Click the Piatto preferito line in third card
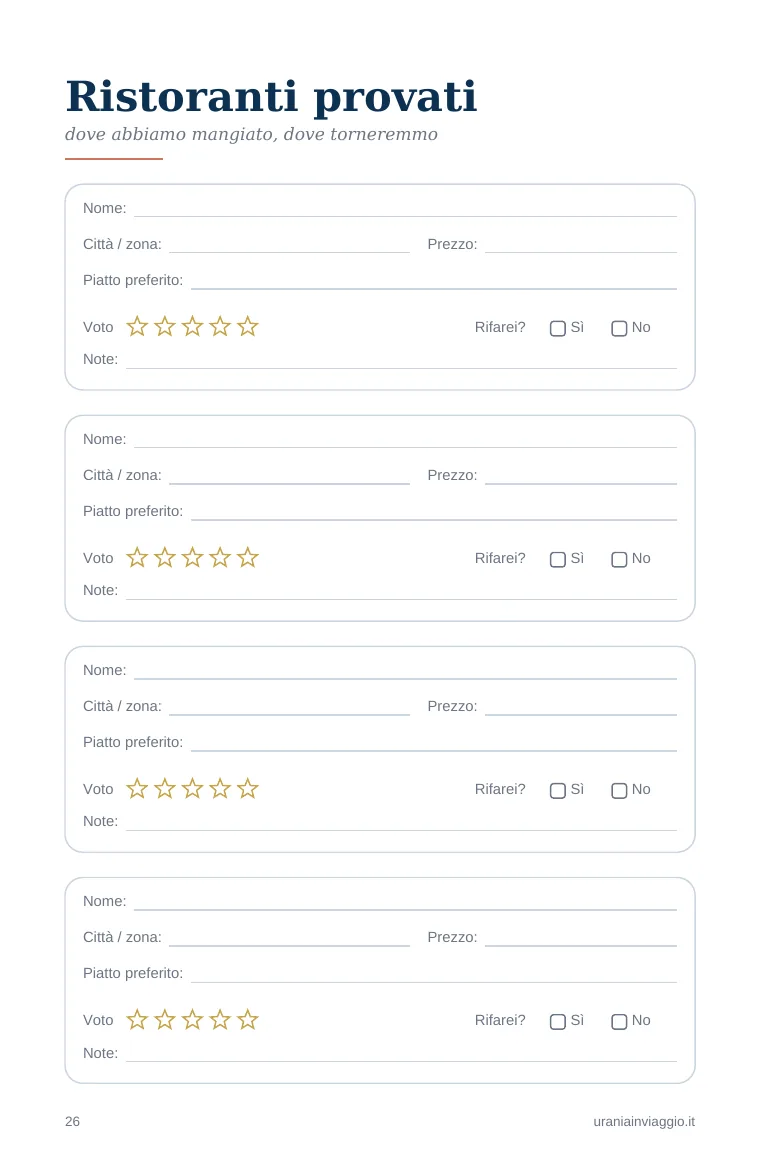 click(x=434, y=743)
